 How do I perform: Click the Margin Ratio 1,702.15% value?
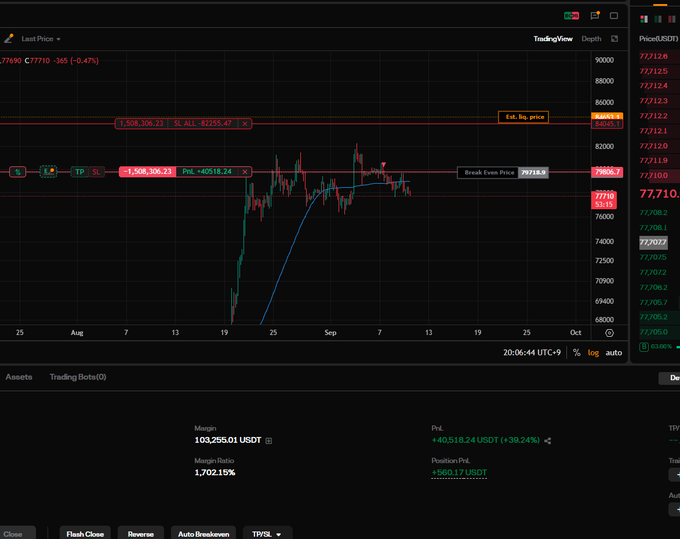[215, 472]
